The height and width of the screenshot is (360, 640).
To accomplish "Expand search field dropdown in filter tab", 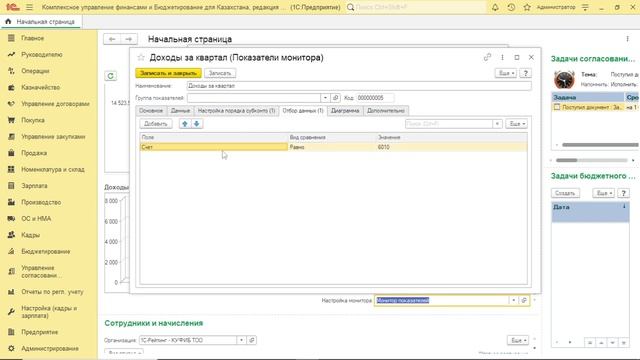I will (497, 124).
